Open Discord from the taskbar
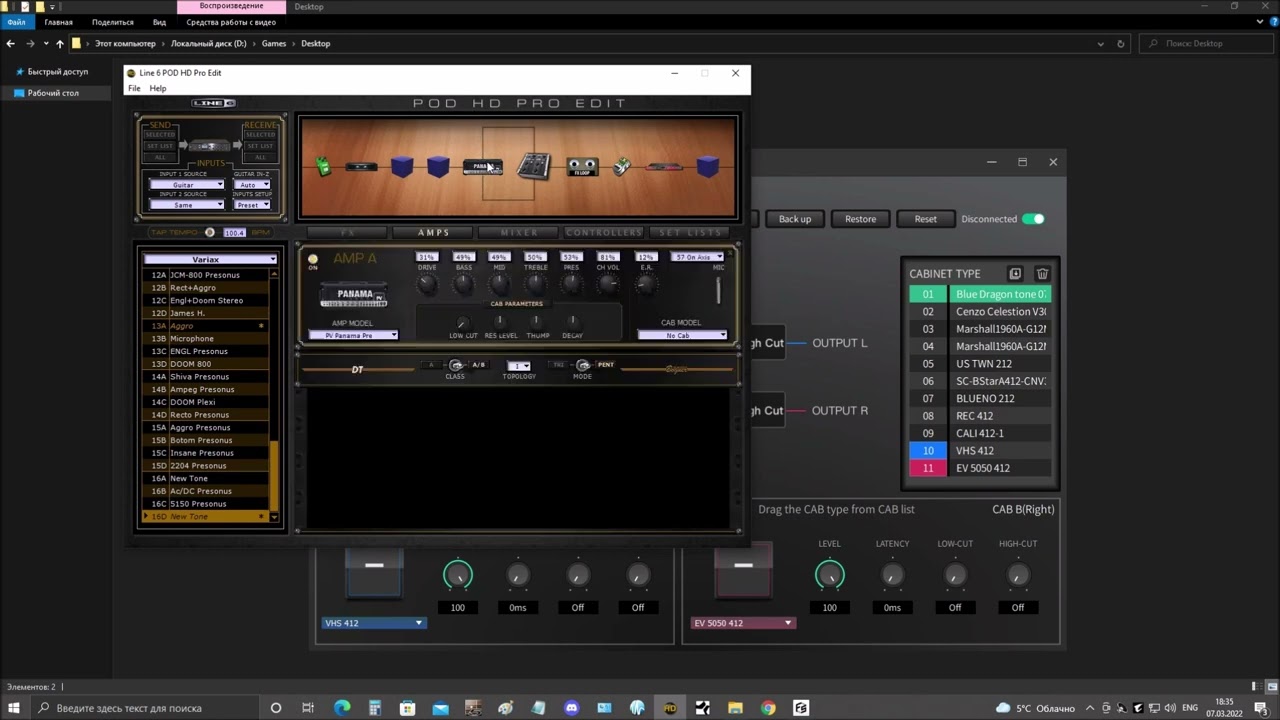Image resolution: width=1280 pixels, height=720 pixels. pos(571,708)
